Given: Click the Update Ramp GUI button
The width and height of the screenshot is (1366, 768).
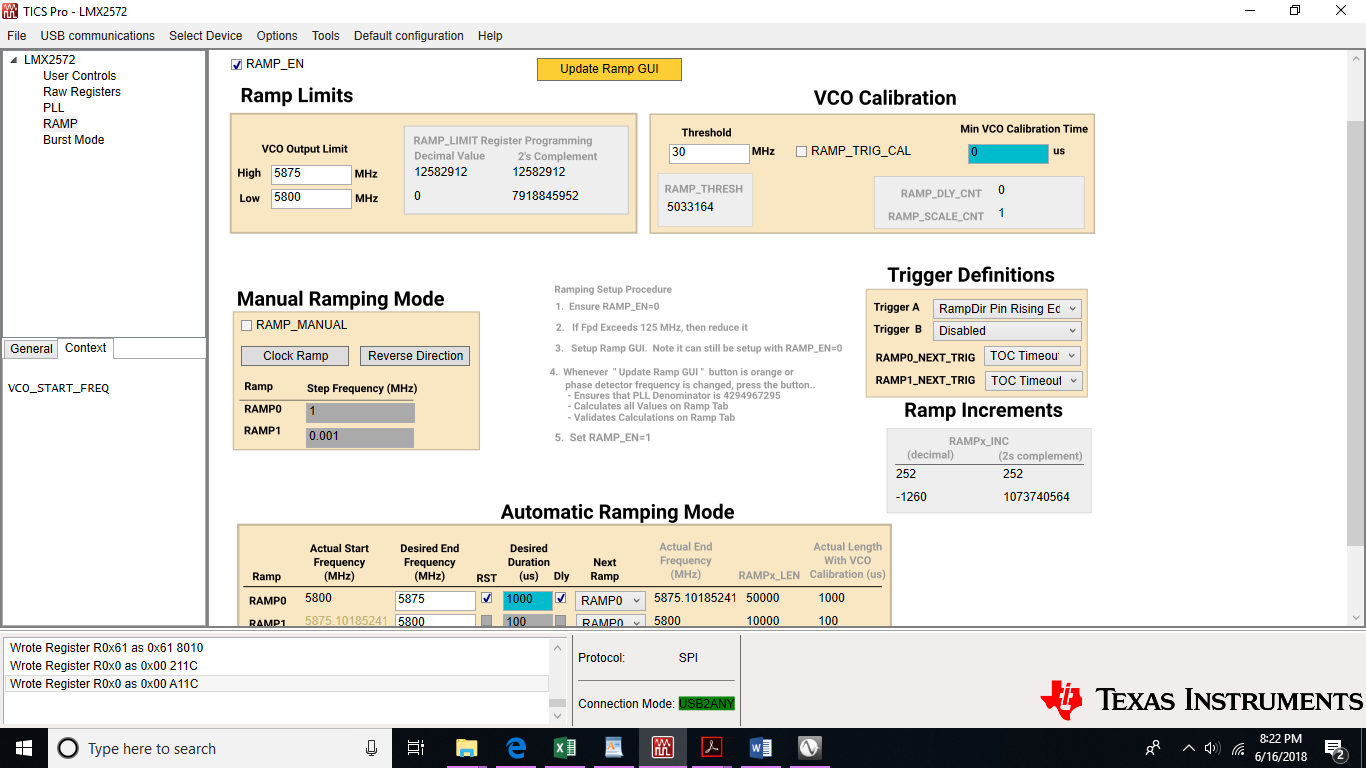Looking at the screenshot, I should (609, 69).
